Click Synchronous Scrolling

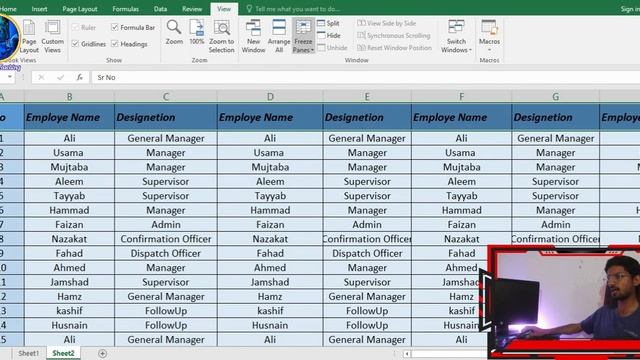point(394,36)
